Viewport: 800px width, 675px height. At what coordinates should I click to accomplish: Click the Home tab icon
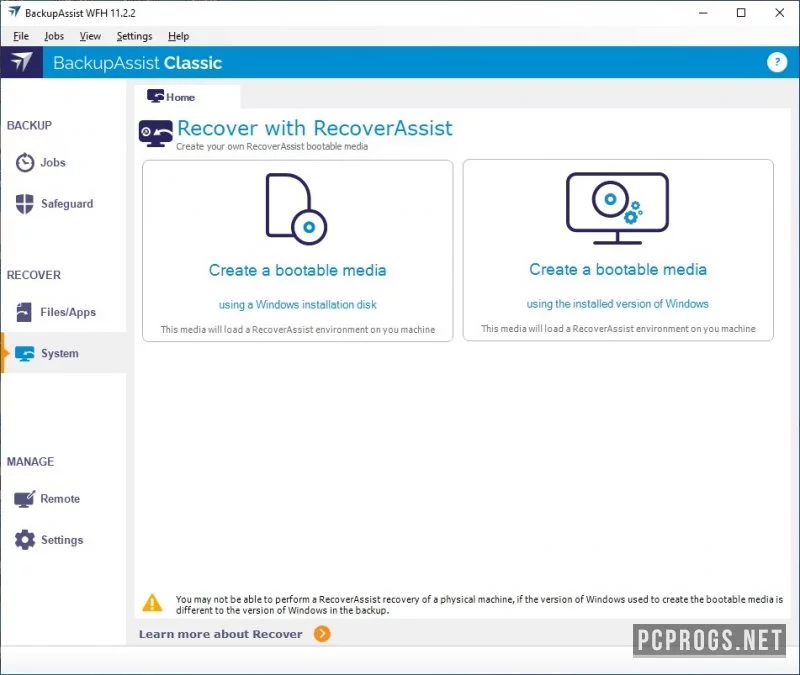[155, 96]
